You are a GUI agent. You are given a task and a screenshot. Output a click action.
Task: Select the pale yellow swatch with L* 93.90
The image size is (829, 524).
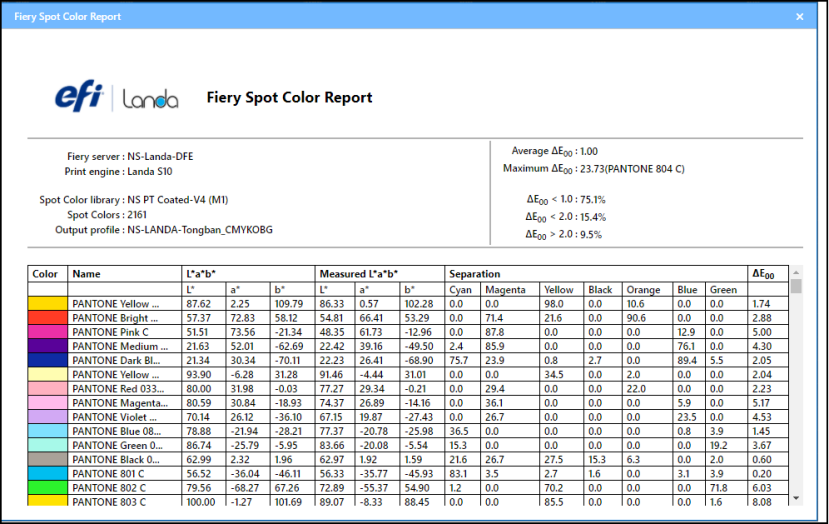47,374
